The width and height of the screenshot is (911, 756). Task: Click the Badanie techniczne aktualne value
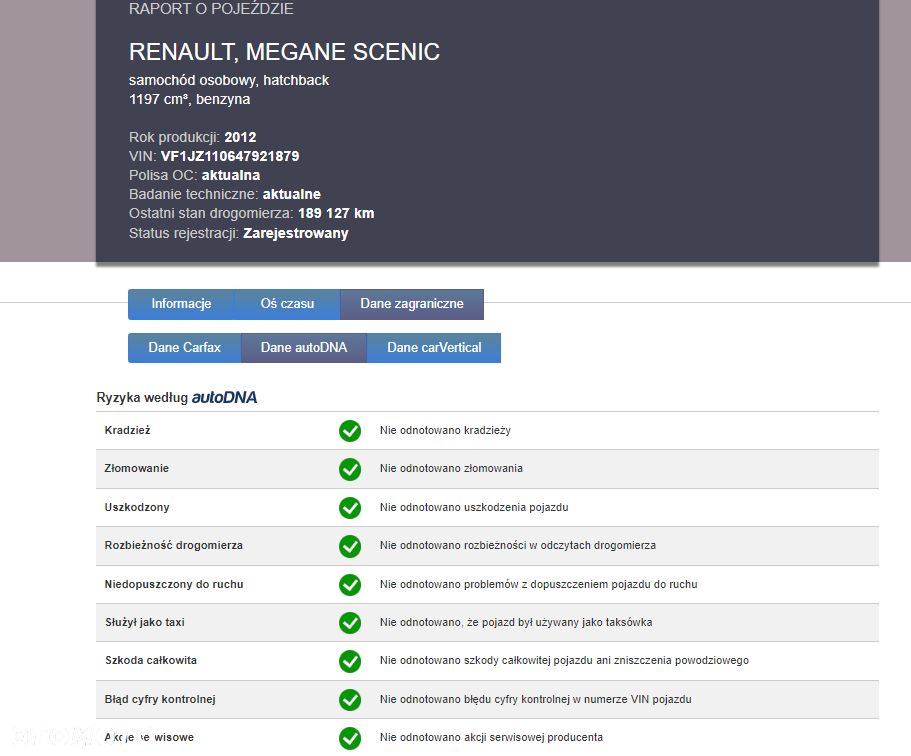[292, 194]
